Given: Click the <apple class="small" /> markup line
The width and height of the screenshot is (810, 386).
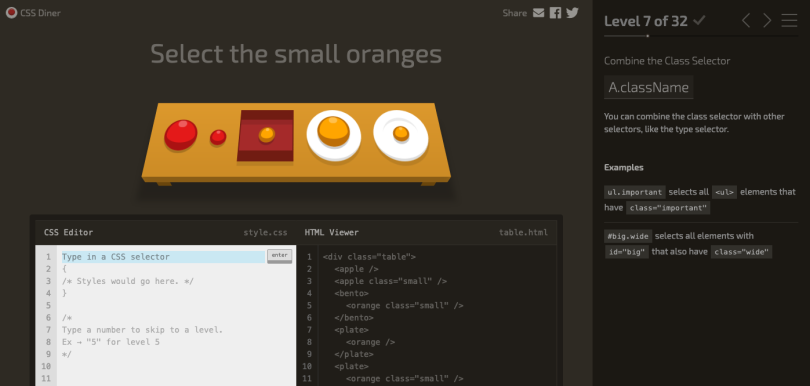Looking at the screenshot, I should 391,281.
